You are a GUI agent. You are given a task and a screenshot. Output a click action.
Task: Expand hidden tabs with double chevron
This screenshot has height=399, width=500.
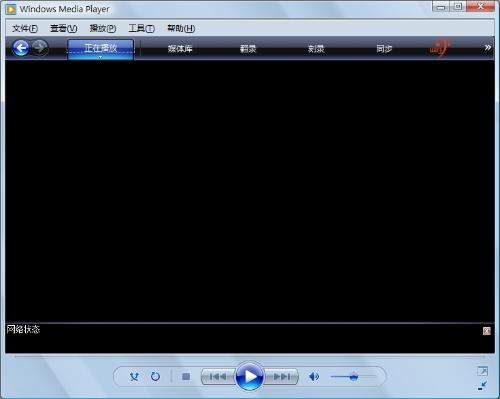(488, 48)
